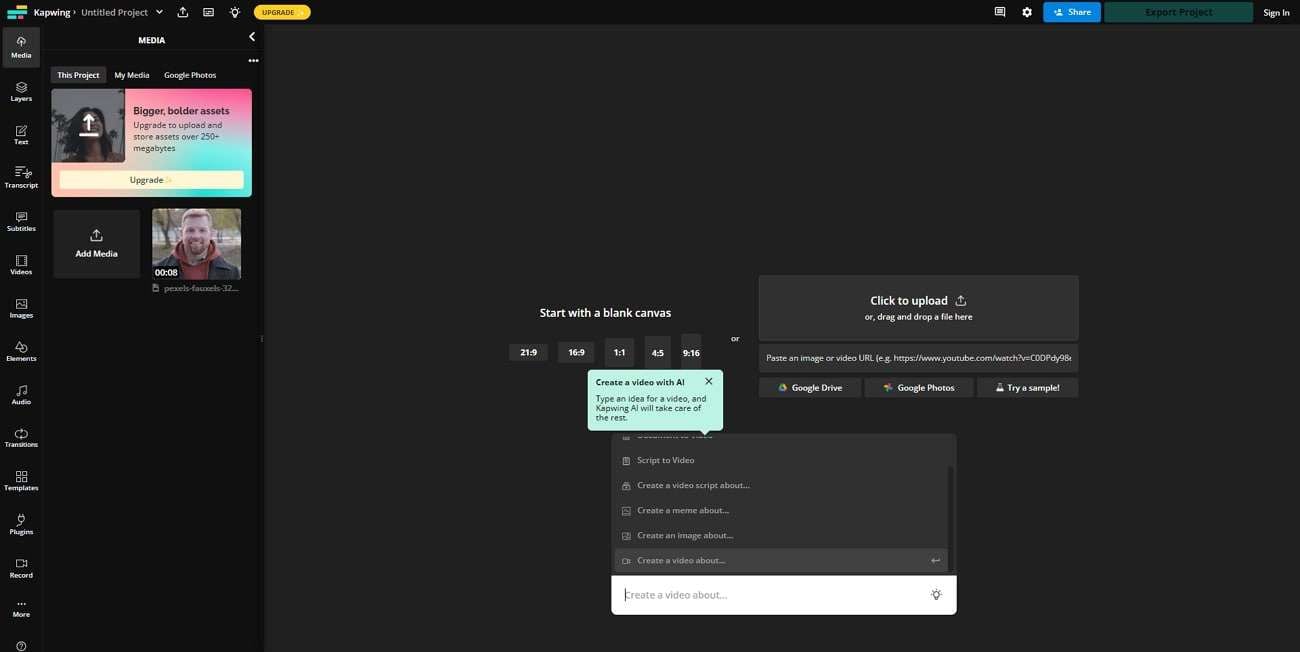The image size is (1300, 652).
Task: Open the Record panel
Action: pos(21,568)
